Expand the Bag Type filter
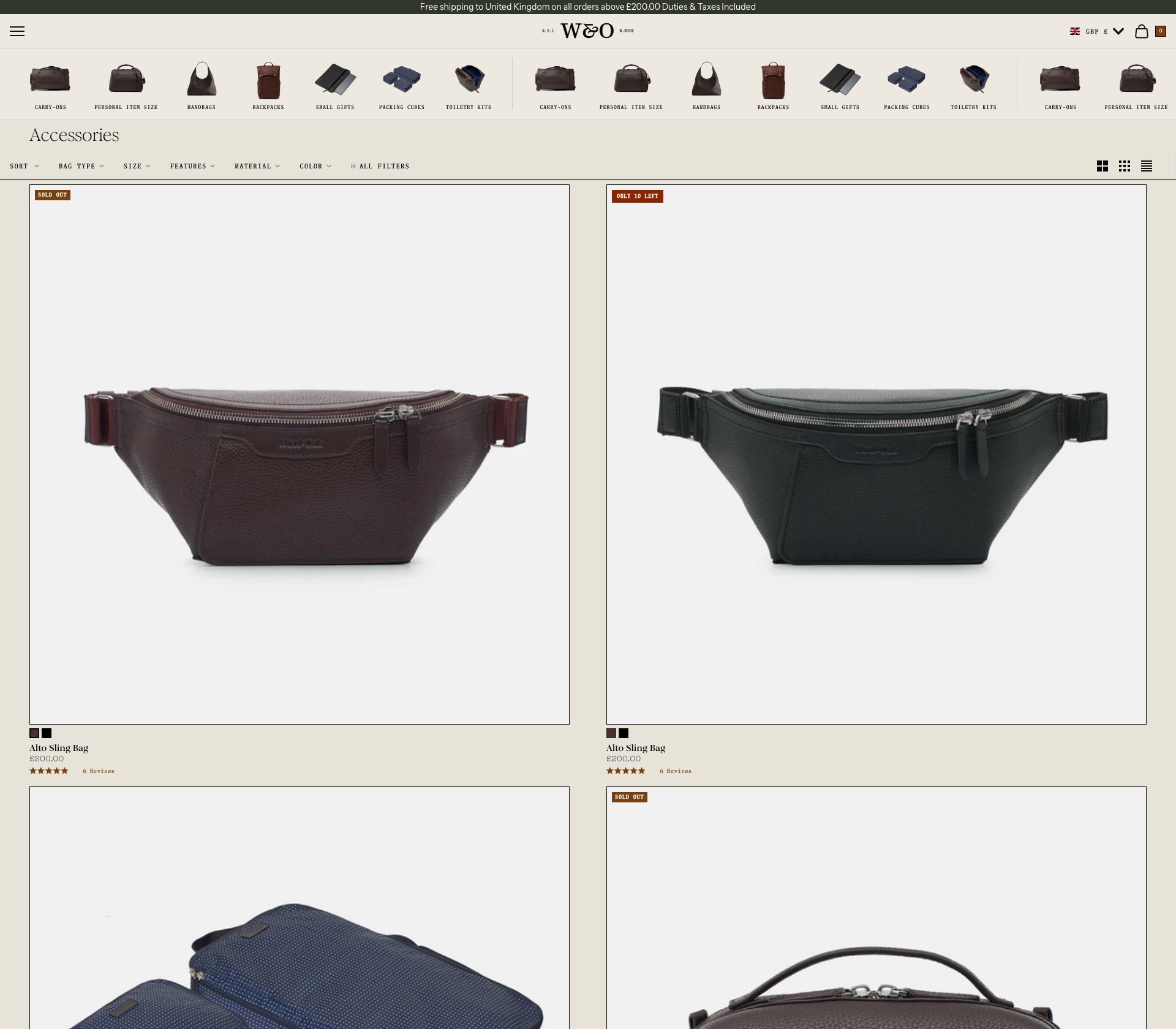This screenshot has height=1029, width=1176. pos(81,166)
